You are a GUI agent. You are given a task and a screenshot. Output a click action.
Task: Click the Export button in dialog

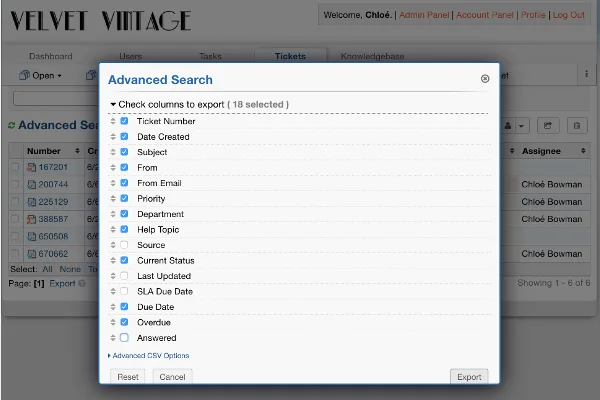pyautogui.click(x=469, y=377)
